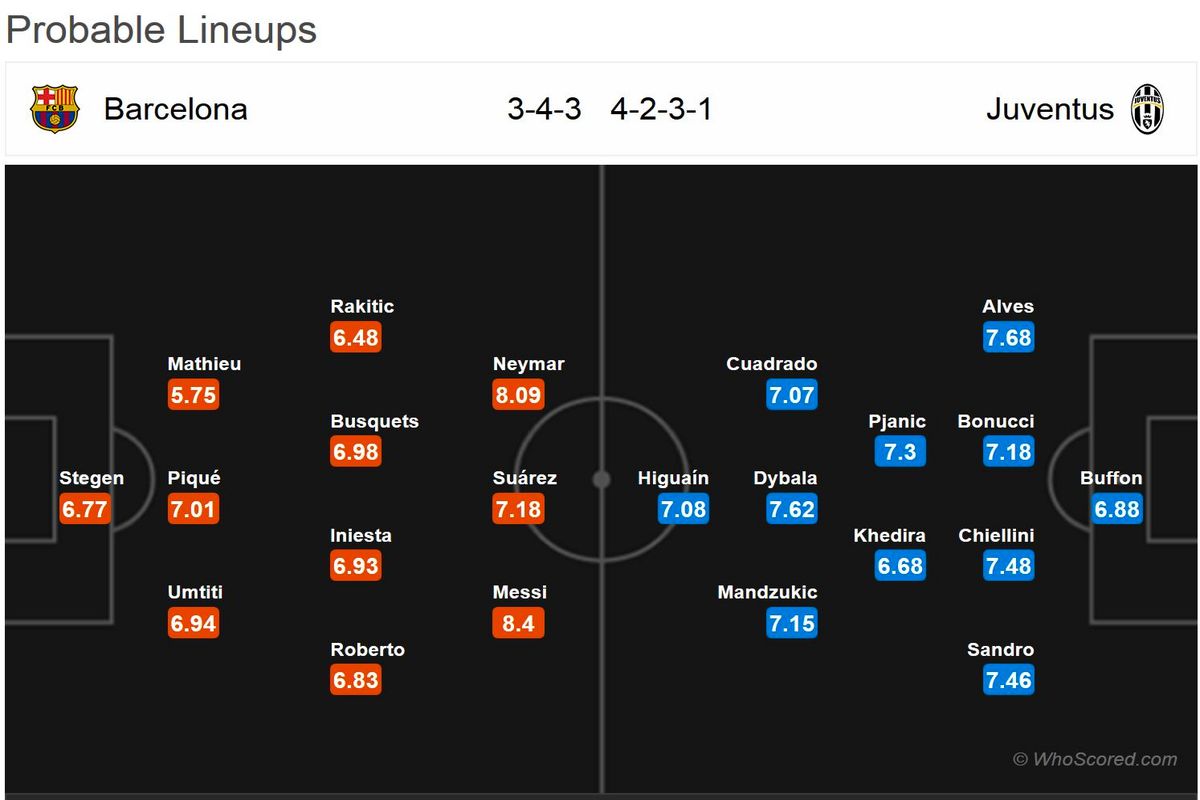Open the Juventus team name link
Image resolution: width=1200 pixels, height=800 pixels.
tap(1049, 109)
